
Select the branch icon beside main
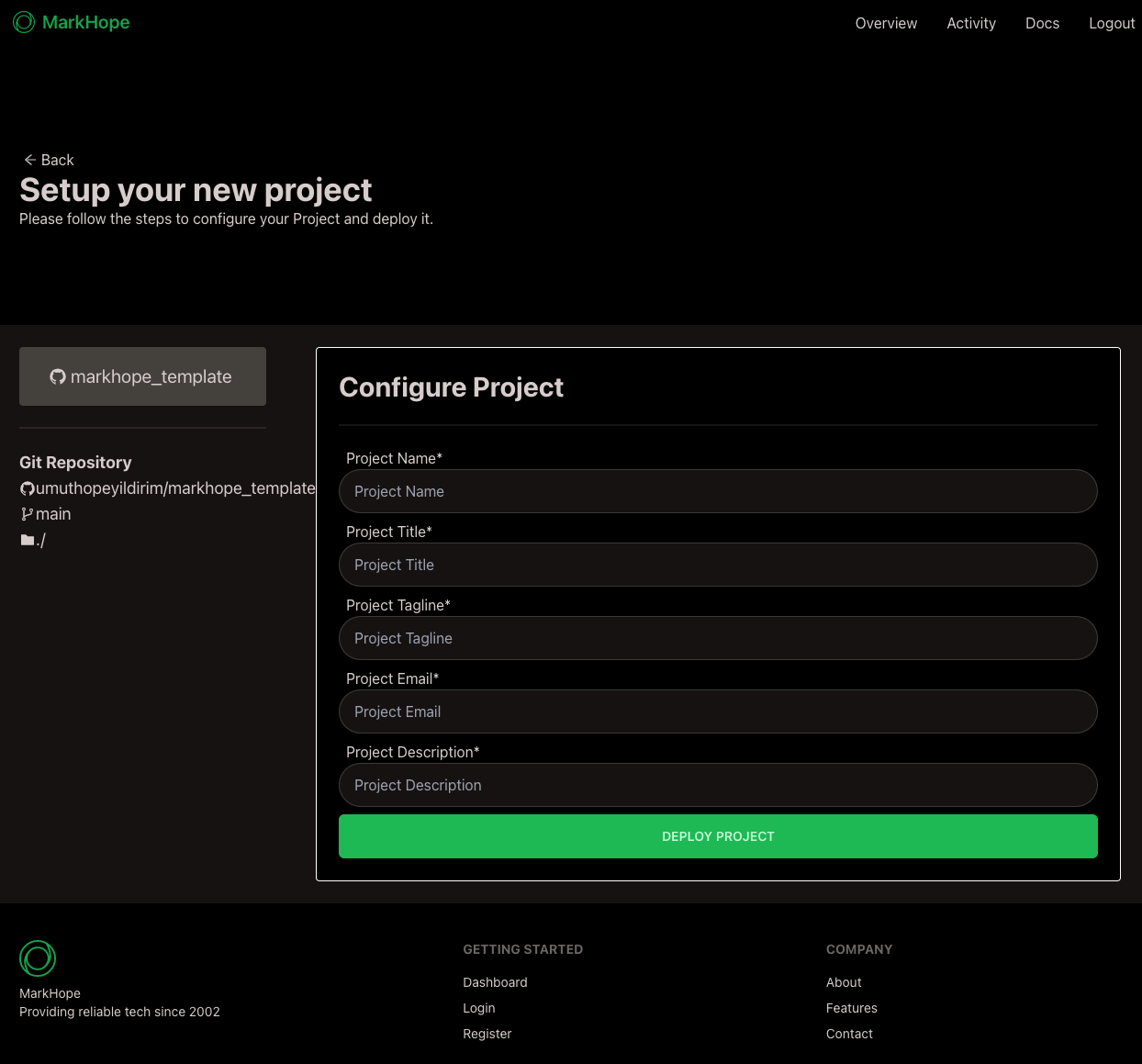click(28, 514)
